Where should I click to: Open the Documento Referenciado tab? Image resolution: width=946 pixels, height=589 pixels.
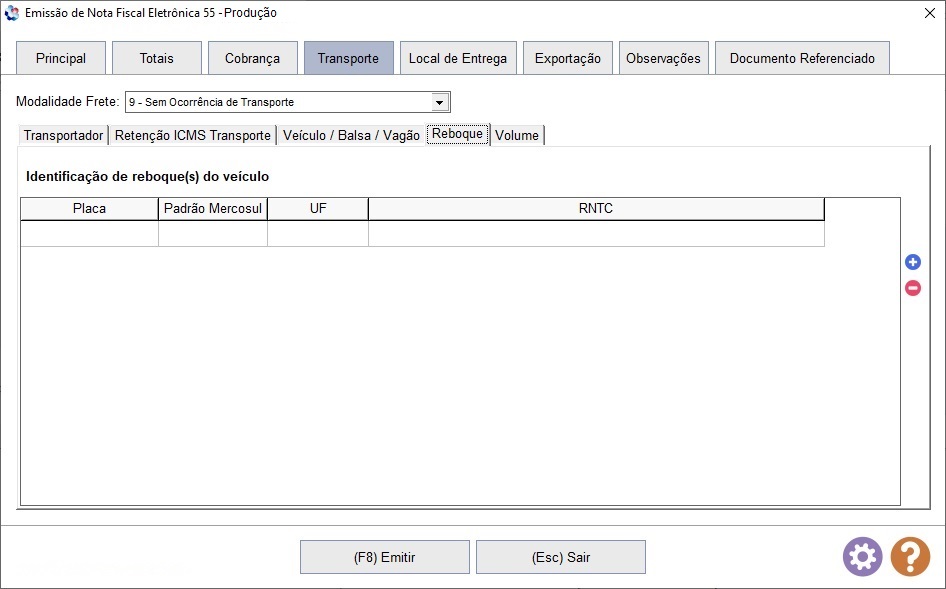(801, 58)
